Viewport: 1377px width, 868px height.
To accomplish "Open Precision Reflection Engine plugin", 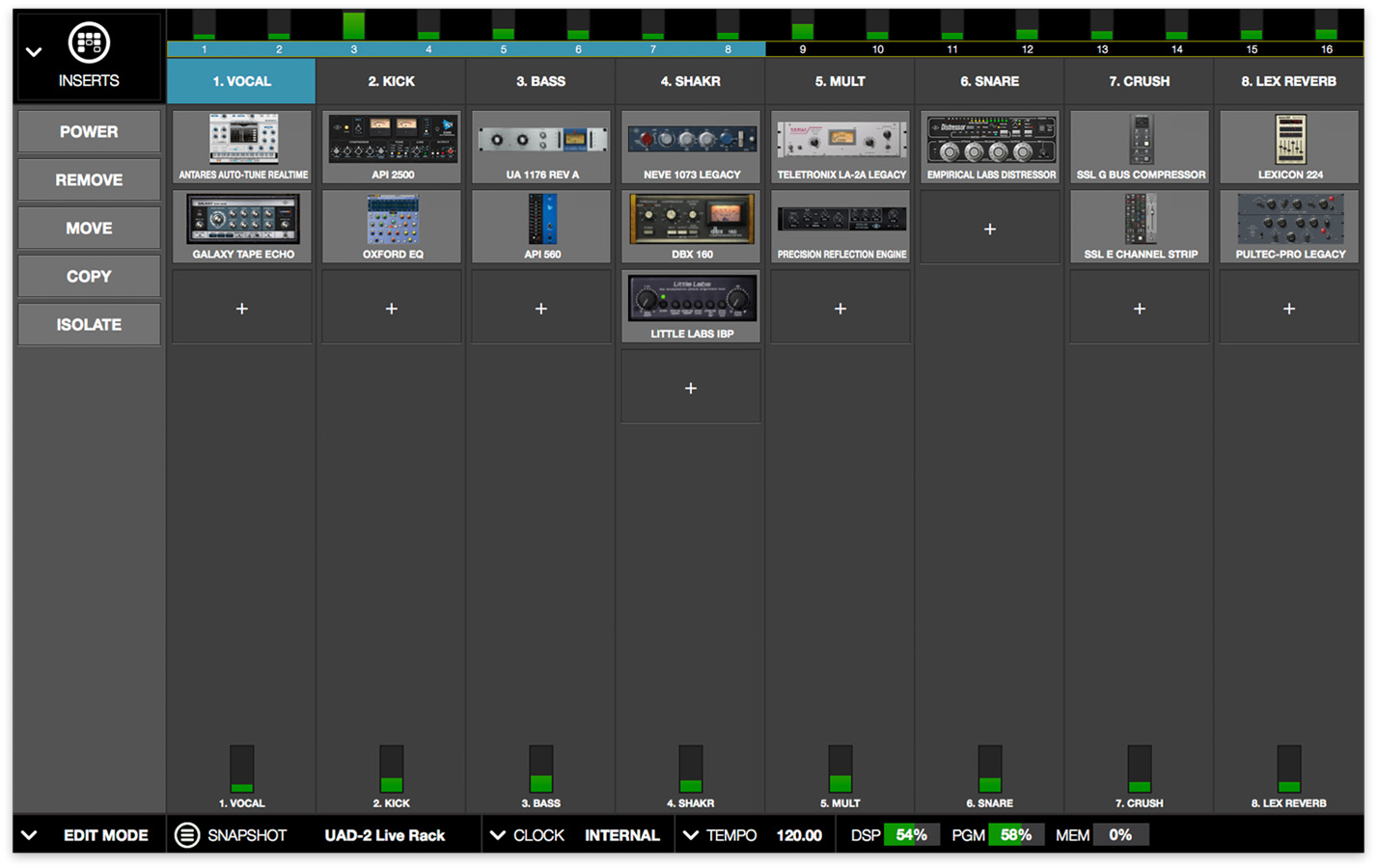I will (840, 227).
